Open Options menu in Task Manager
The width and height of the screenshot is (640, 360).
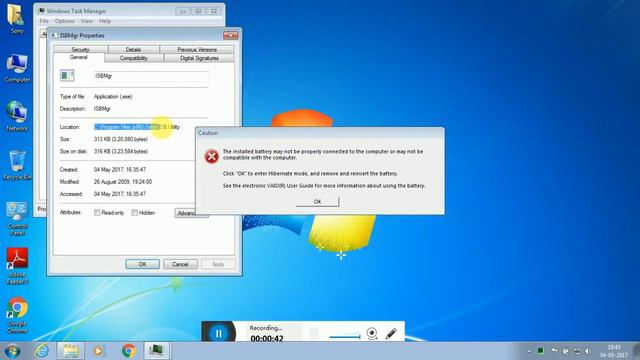tap(64, 21)
